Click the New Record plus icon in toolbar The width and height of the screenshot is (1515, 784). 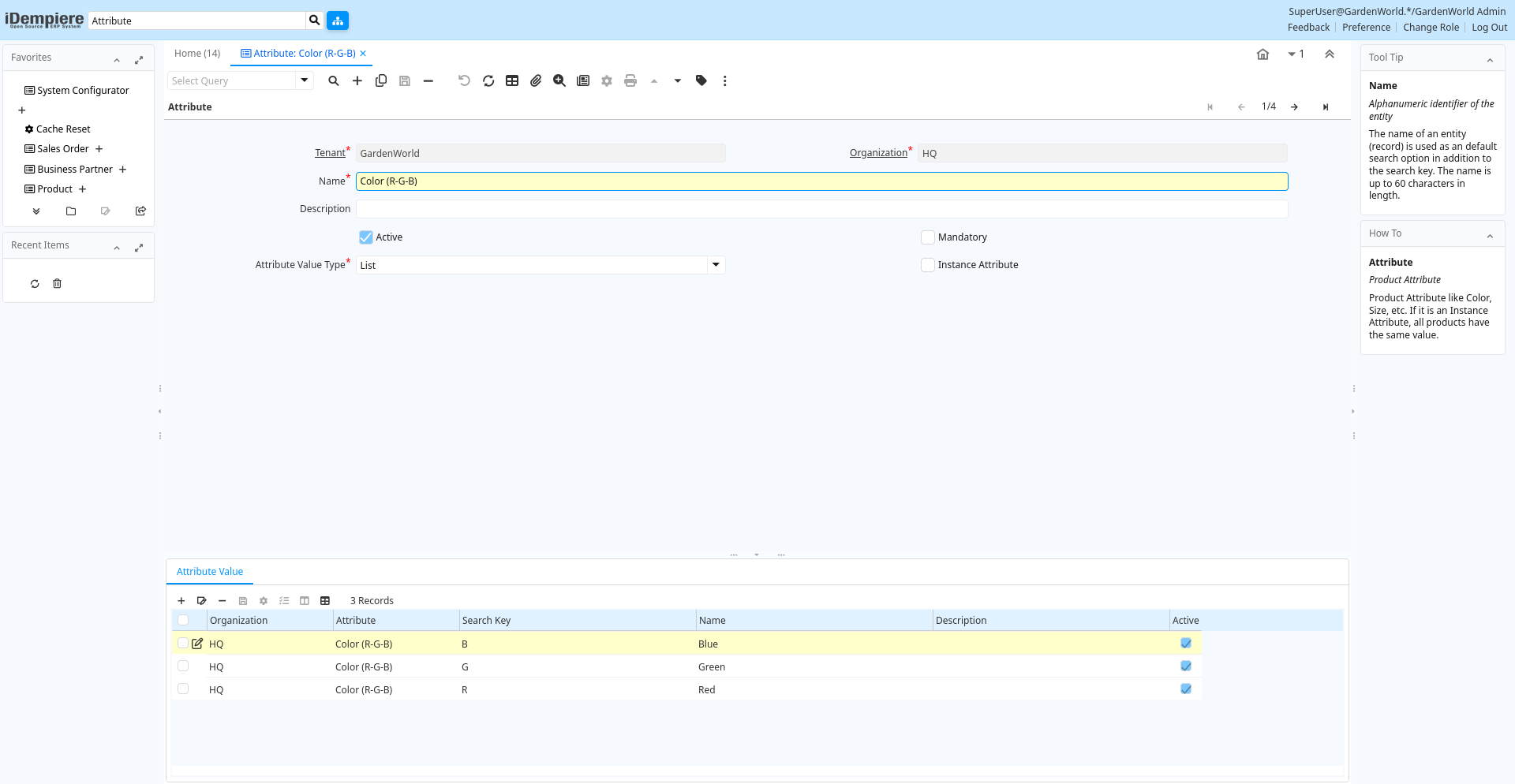tap(357, 80)
